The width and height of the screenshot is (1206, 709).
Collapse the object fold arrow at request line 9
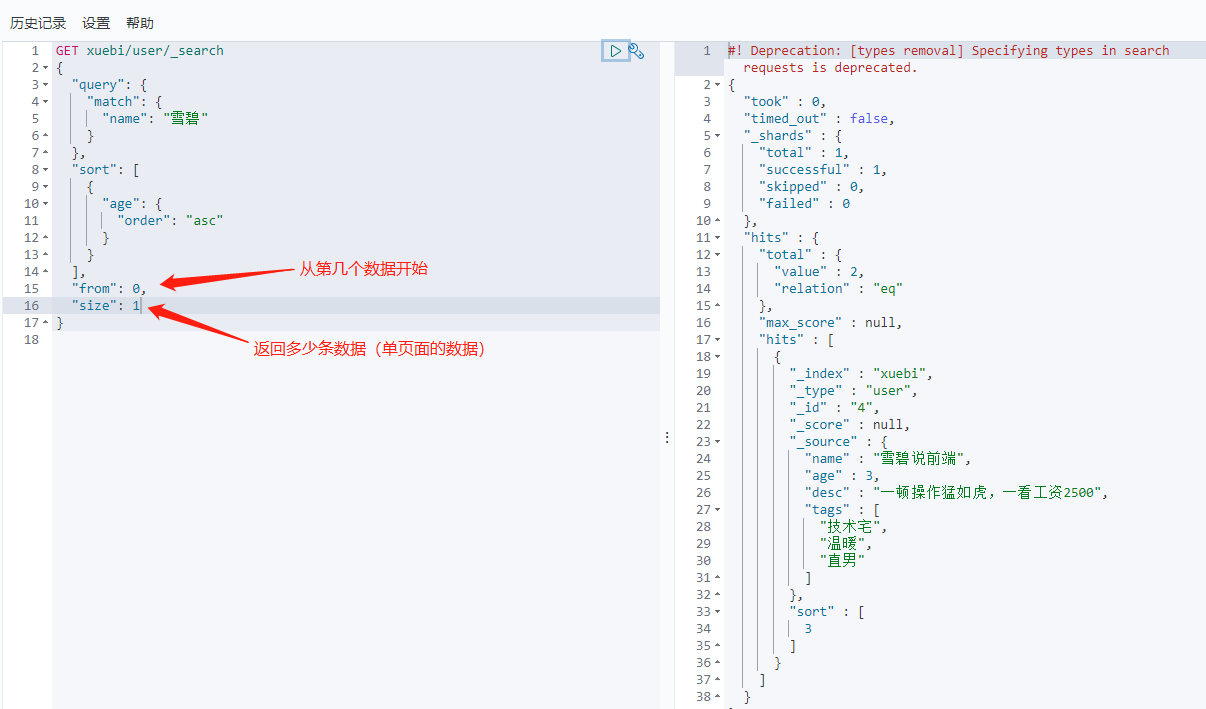coord(46,187)
